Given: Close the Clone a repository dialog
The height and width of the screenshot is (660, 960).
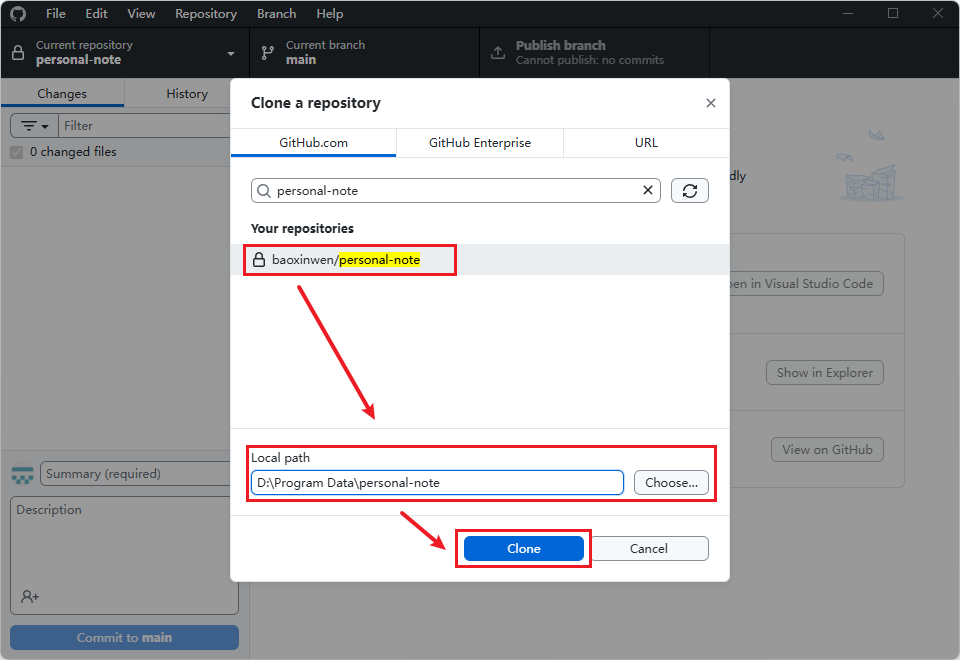Looking at the screenshot, I should (711, 103).
